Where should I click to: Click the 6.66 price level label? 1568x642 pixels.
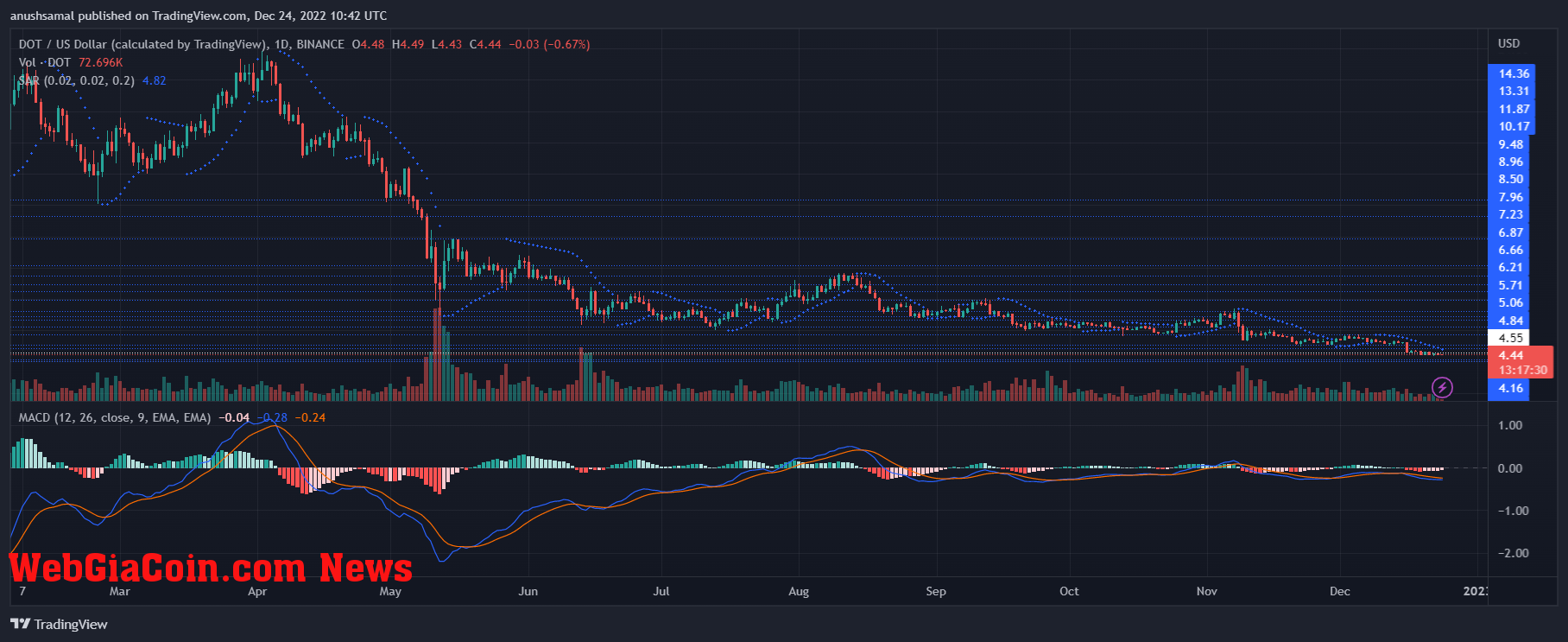click(x=1510, y=250)
